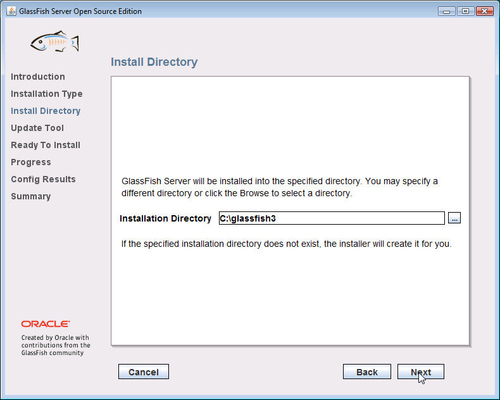Maximize the installer window
This screenshot has width=500, height=400.
pyautogui.click(x=465, y=11)
